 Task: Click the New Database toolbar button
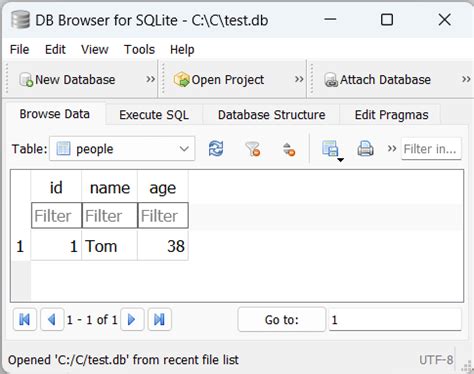[x=67, y=80]
